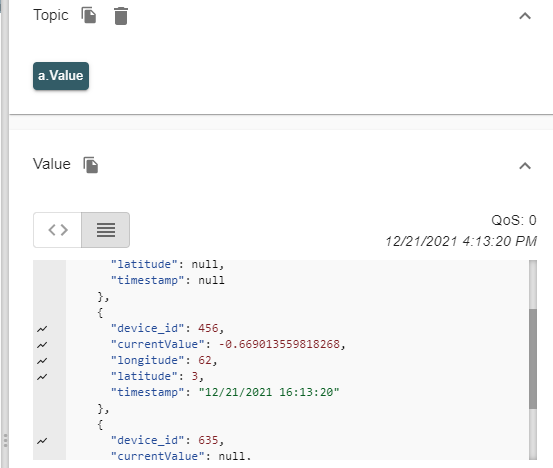This screenshot has height=468, width=553.
Task: Collapse the Topic section chevron
Action: click(x=525, y=16)
